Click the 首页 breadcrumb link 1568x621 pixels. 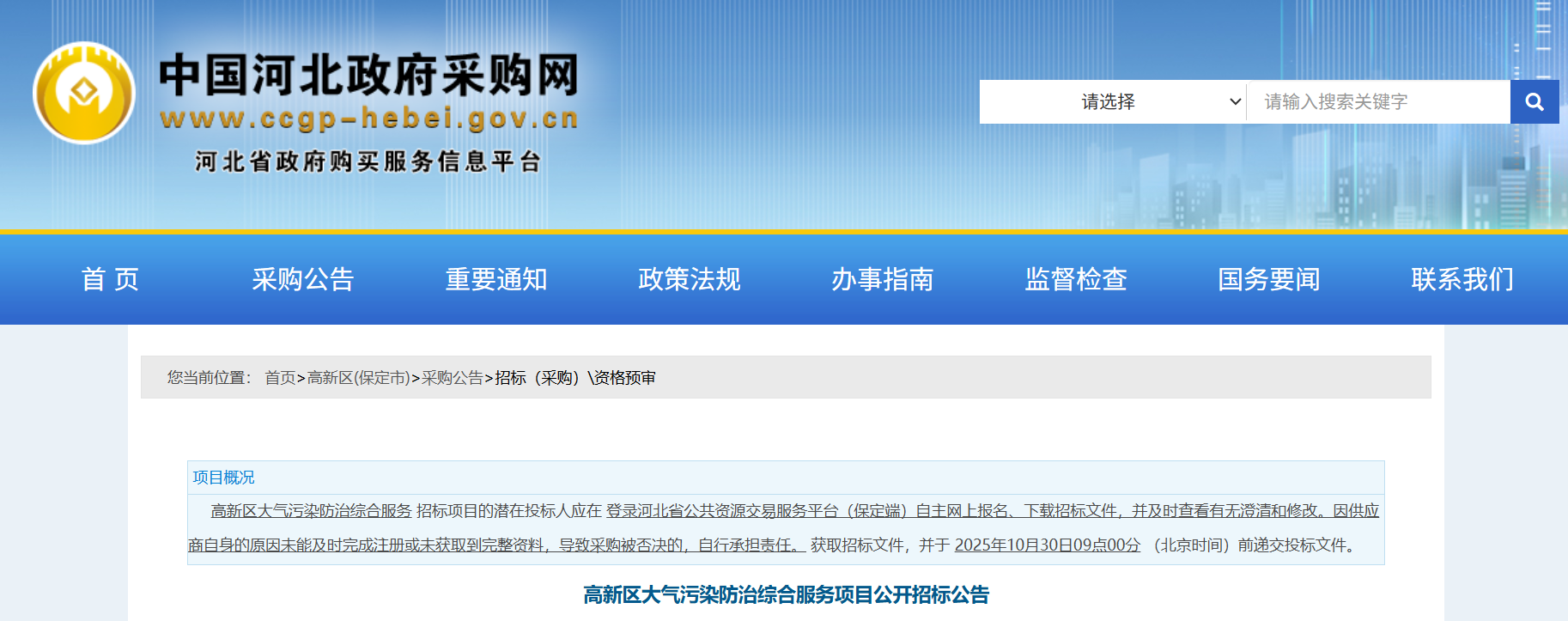pos(280,378)
